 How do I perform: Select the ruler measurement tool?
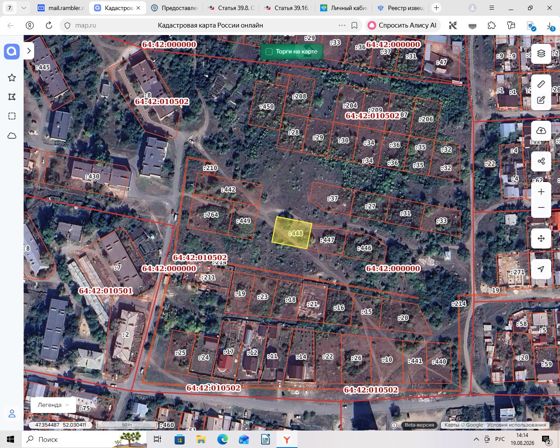541,84
